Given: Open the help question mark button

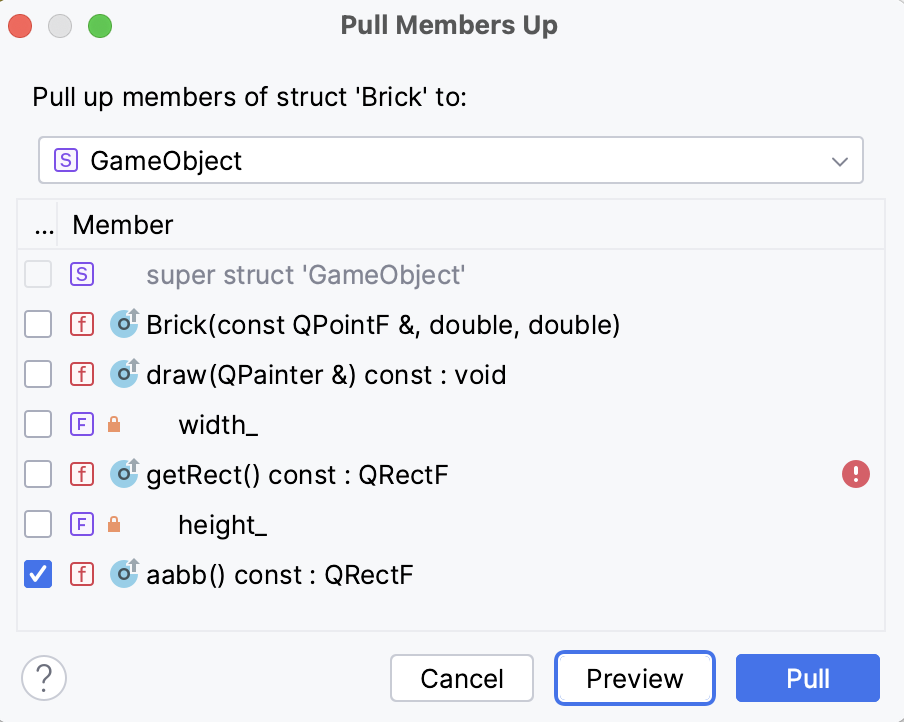Looking at the screenshot, I should (x=44, y=678).
